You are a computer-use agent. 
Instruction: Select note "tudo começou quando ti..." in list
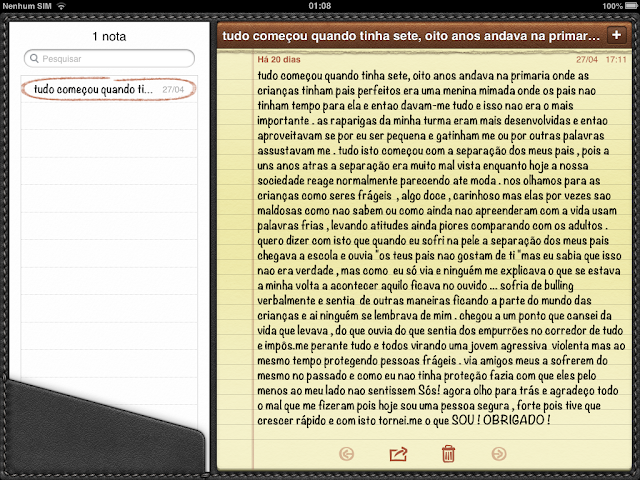pos(109,89)
